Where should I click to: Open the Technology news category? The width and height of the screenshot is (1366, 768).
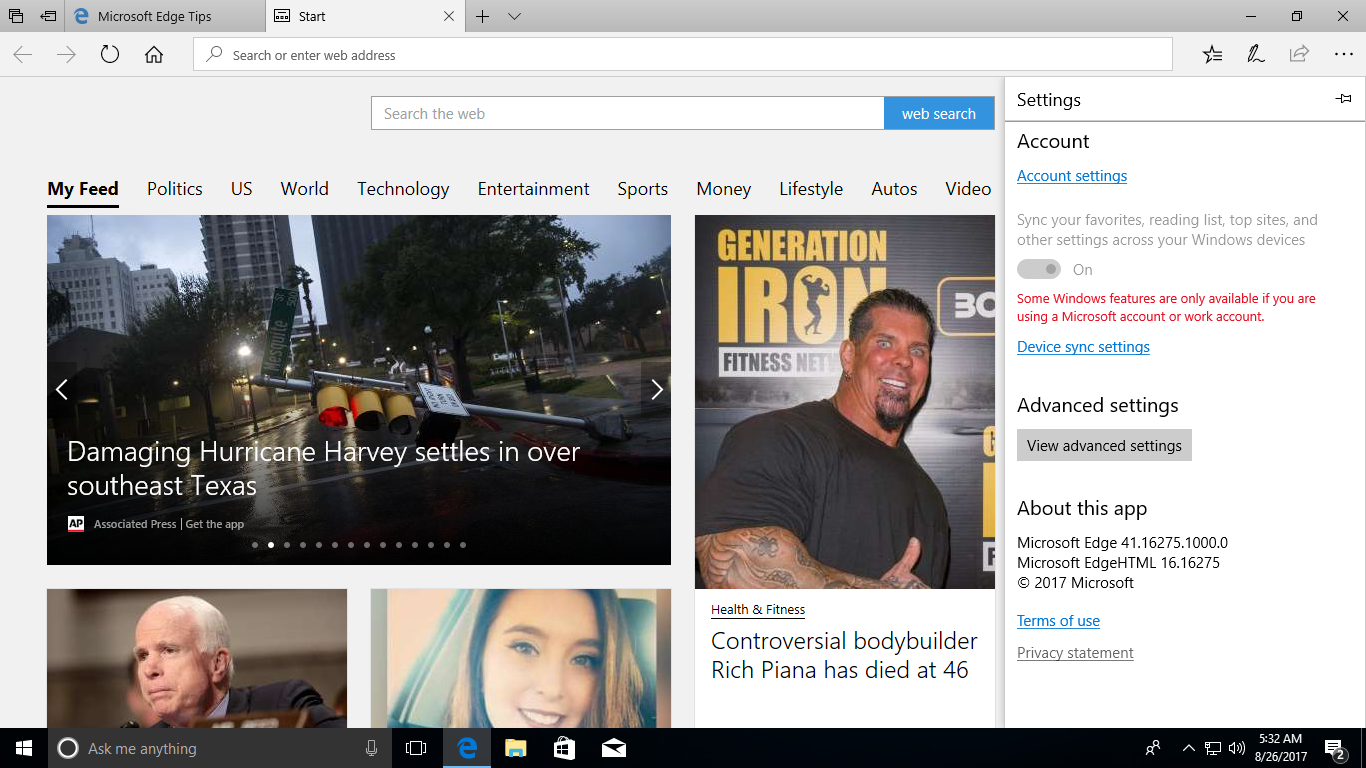tap(403, 189)
